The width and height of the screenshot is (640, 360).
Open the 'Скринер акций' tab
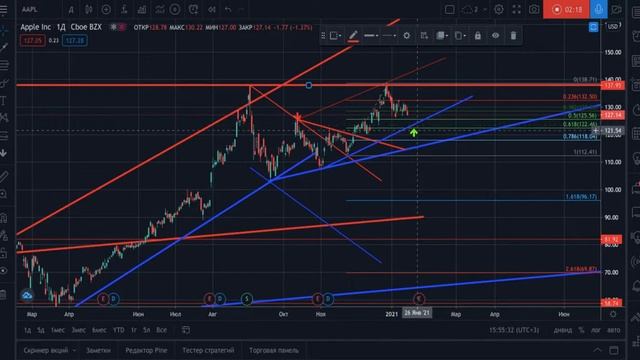[x=46, y=351]
